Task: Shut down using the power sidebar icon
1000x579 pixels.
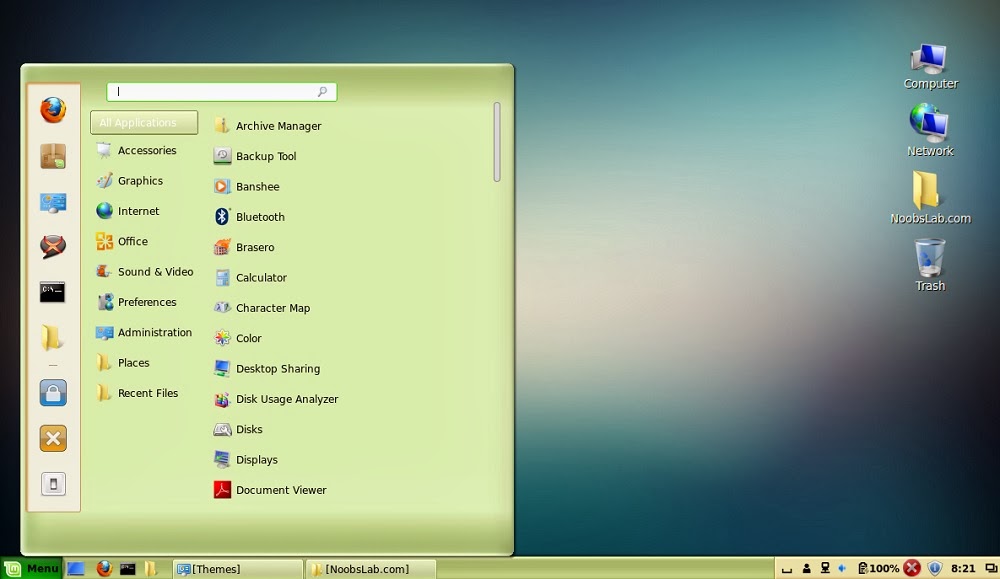Action: click(52, 483)
